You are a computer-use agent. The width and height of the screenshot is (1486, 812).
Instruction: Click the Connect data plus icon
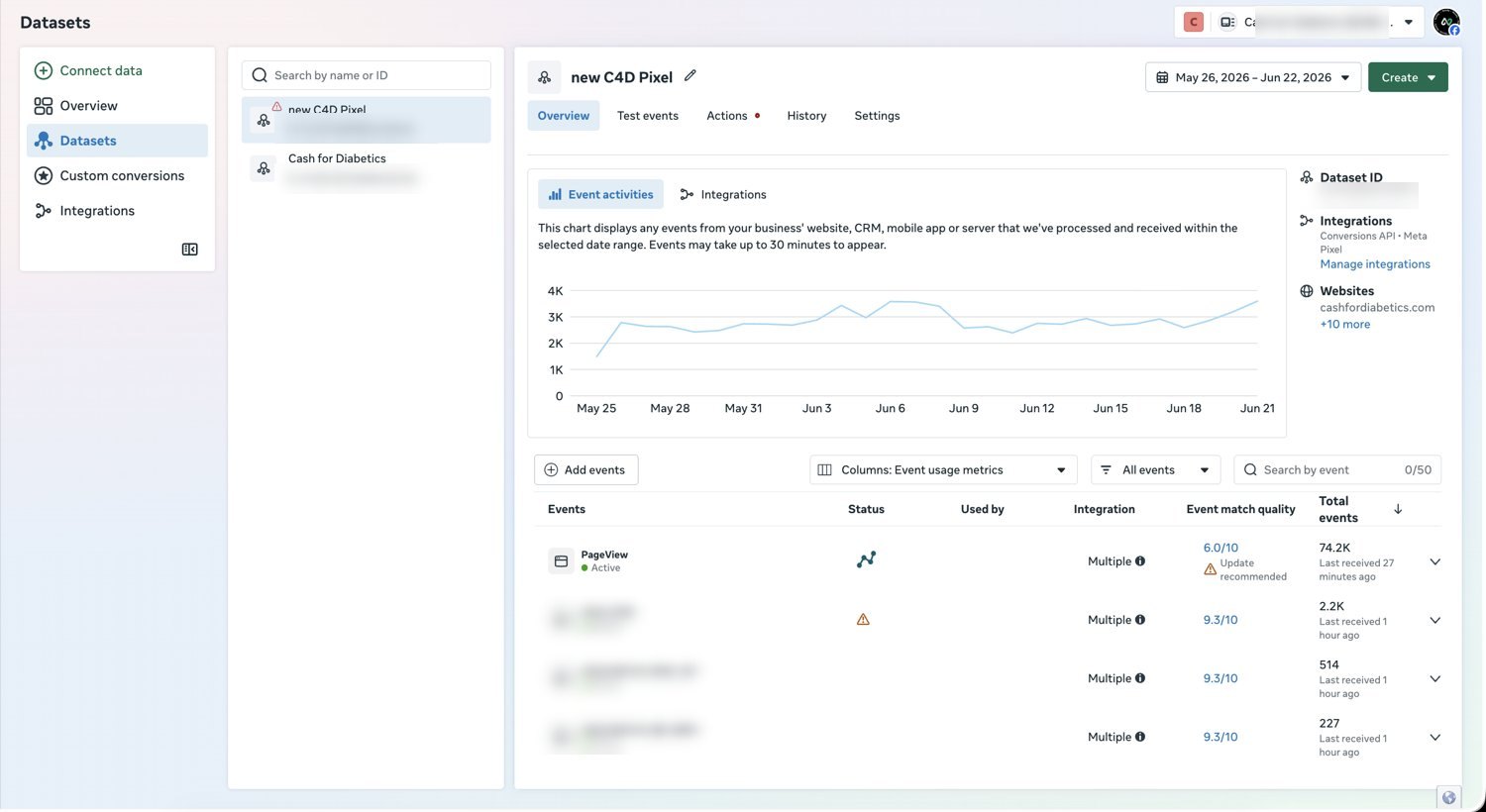click(44, 70)
